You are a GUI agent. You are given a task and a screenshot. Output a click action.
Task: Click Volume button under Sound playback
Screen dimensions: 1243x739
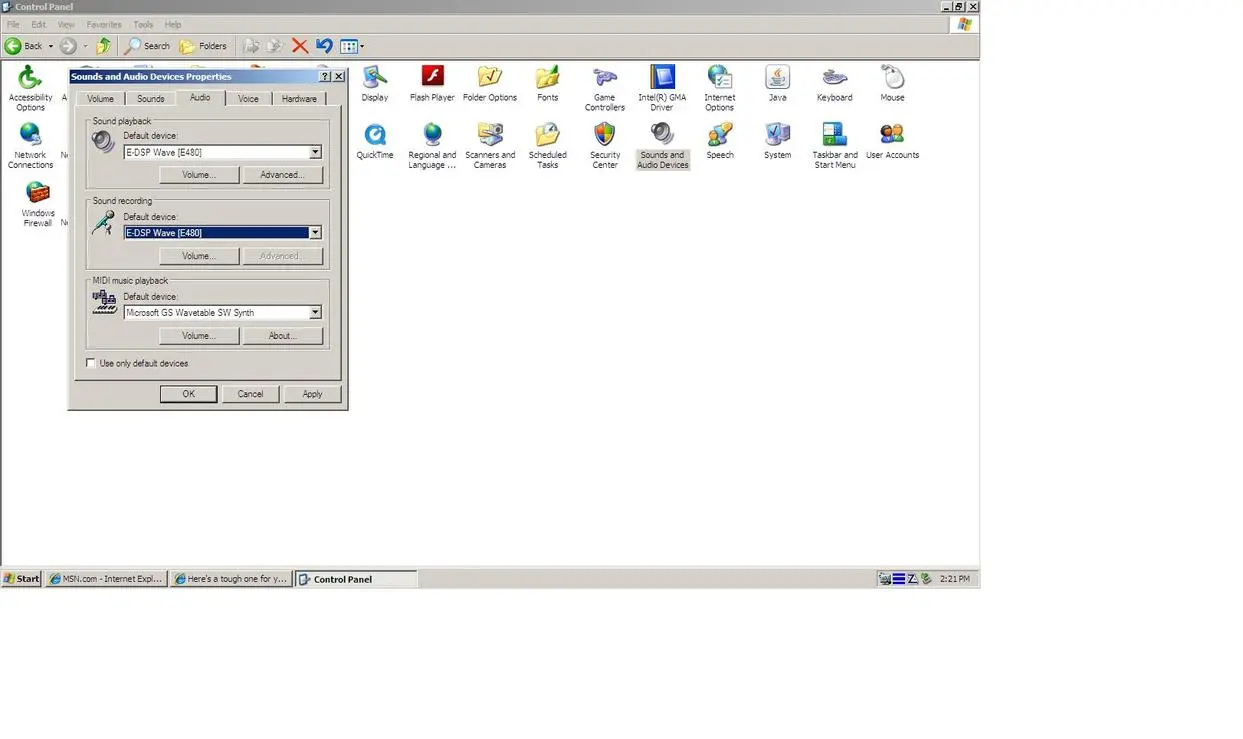coord(199,175)
